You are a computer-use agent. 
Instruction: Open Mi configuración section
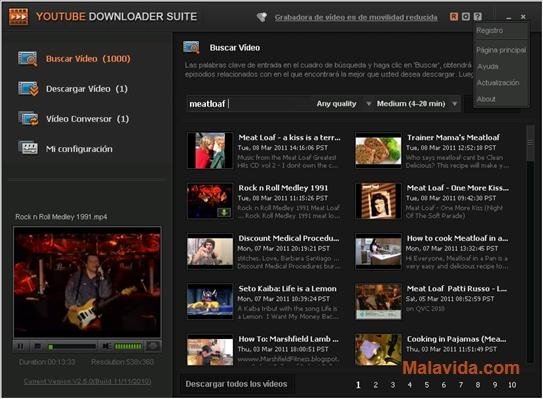(79, 149)
